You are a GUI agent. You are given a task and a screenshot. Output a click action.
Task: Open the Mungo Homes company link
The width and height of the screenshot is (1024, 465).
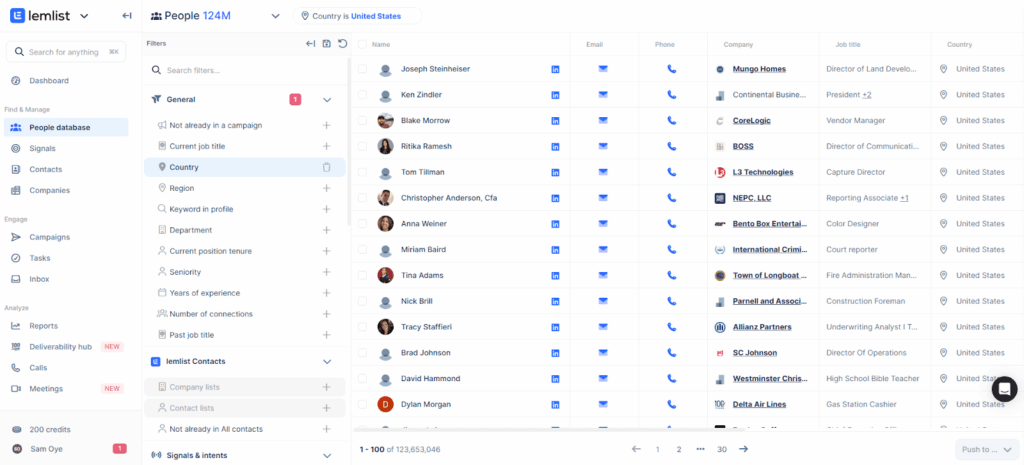759,69
